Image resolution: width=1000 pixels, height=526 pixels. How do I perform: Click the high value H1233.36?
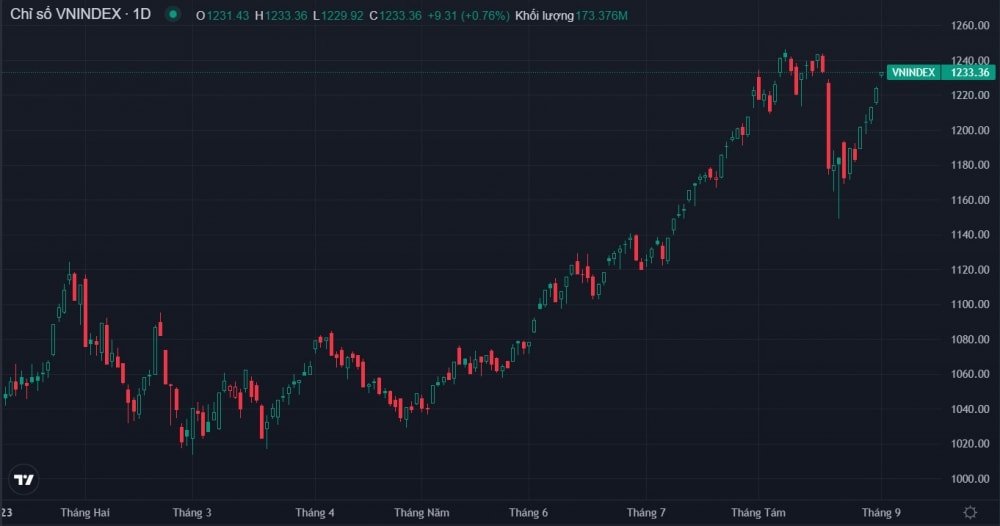coord(281,15)
